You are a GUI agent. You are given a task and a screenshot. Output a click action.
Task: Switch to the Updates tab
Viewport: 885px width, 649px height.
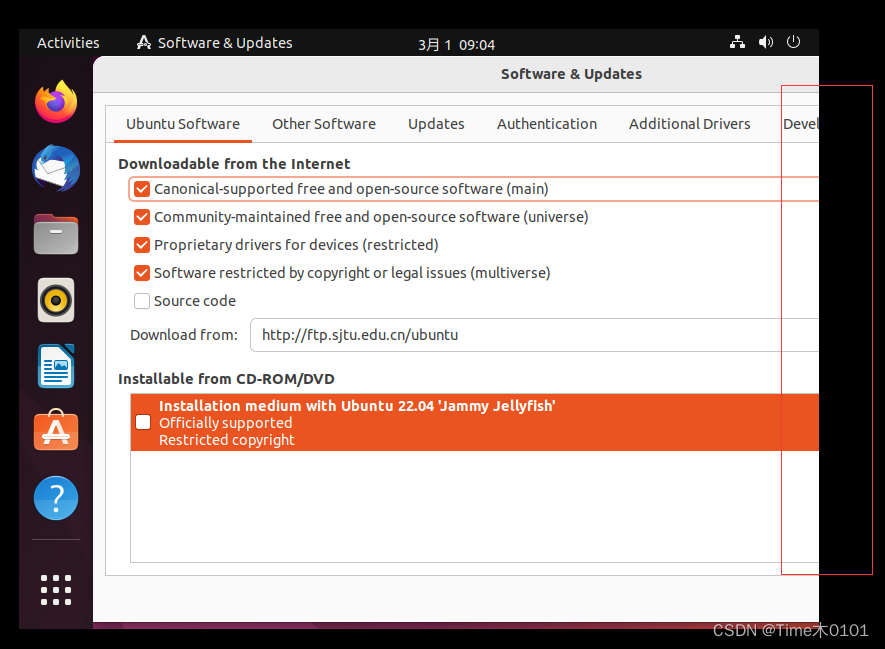pos(436,124)
